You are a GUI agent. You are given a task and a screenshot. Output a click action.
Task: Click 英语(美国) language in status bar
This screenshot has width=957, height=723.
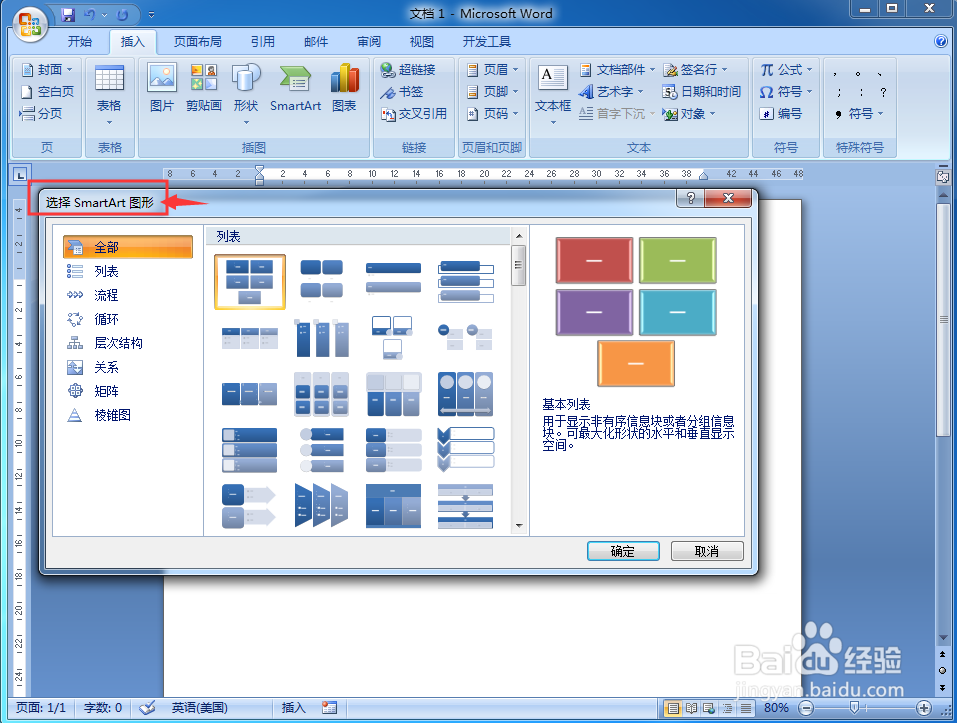200,708
